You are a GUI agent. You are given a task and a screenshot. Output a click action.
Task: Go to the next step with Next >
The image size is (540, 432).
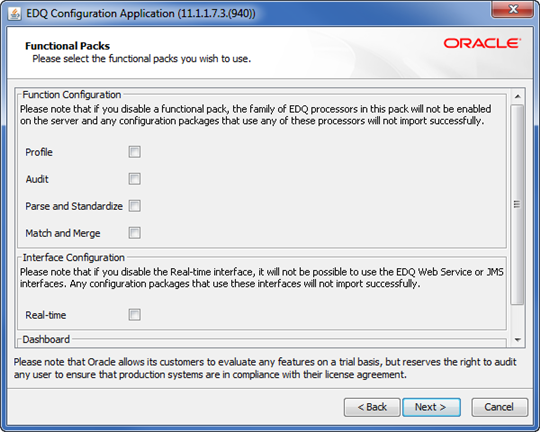coord(431,407)
